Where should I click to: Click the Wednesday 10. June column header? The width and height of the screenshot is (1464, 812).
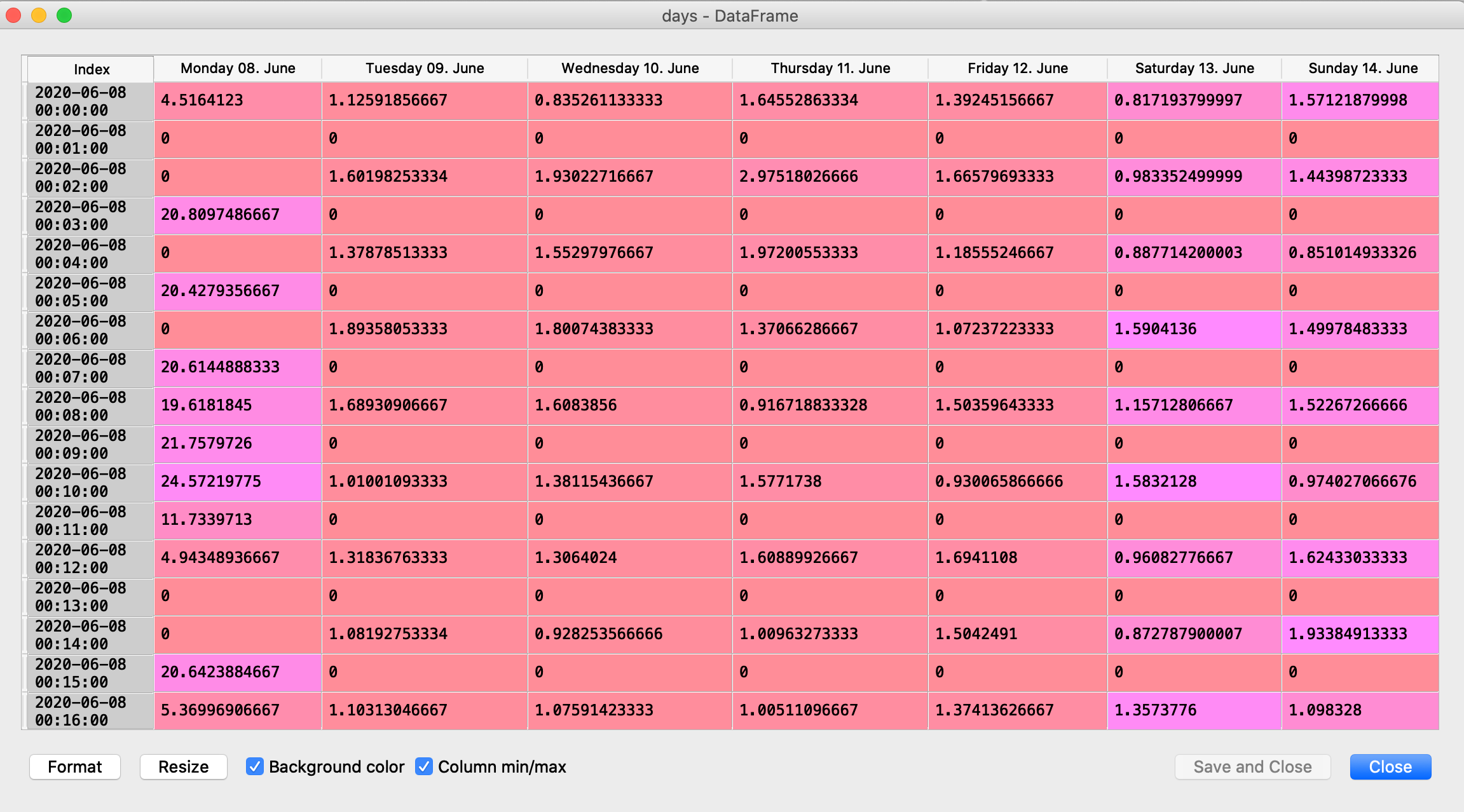click(630, 69)
